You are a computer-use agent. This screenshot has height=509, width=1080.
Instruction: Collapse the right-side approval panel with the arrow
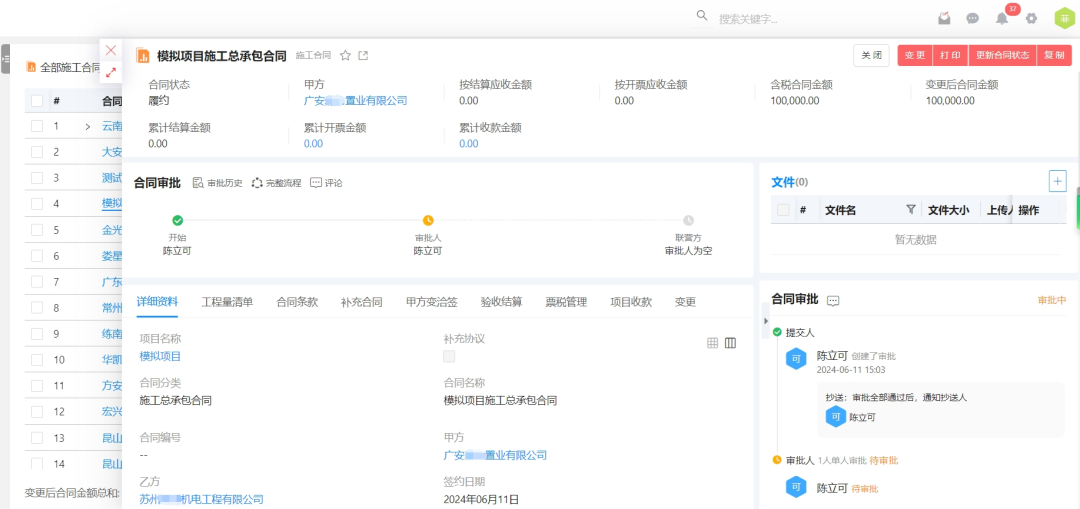tap(764, 321)
